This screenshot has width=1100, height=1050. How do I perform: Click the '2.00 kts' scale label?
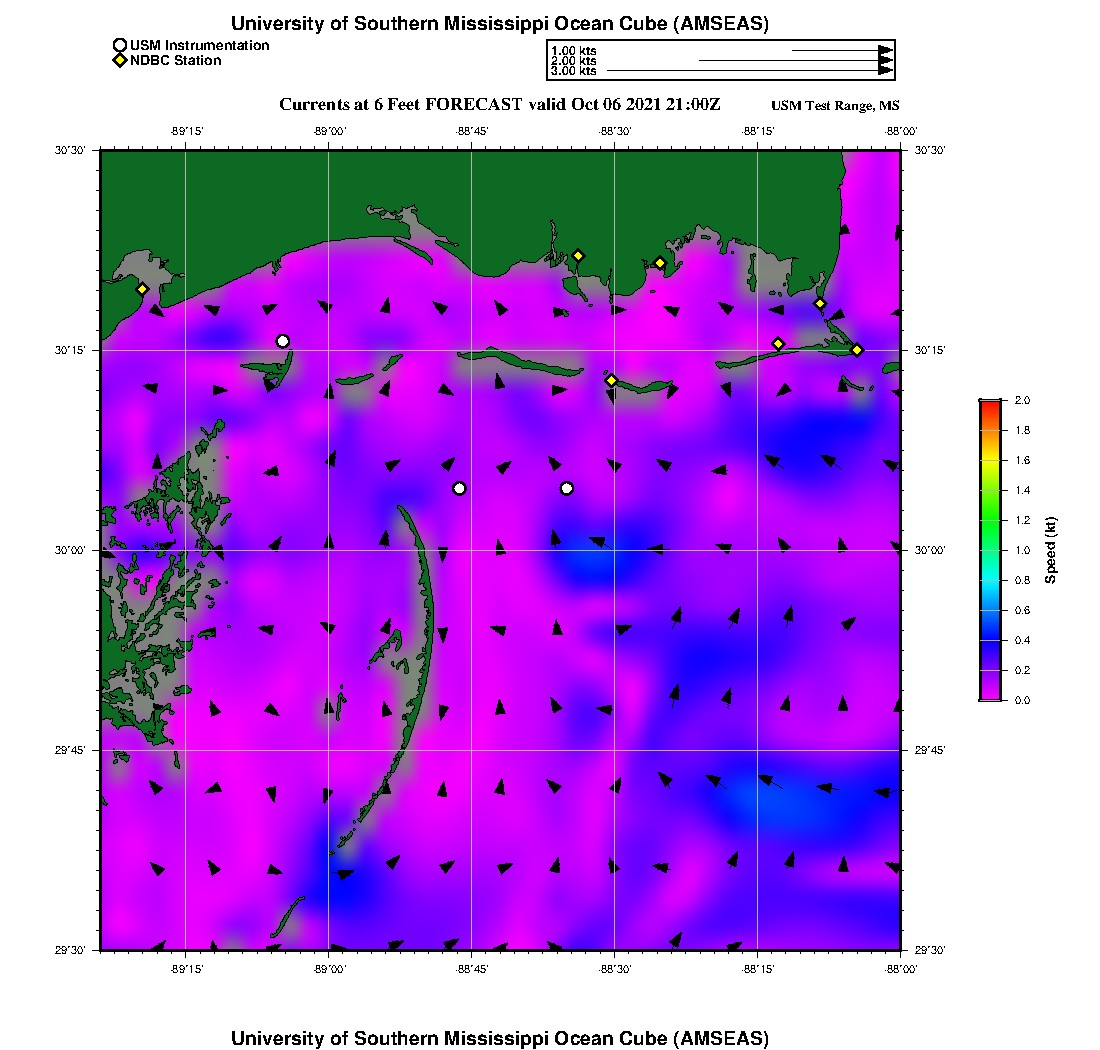(x=574, y=60)
